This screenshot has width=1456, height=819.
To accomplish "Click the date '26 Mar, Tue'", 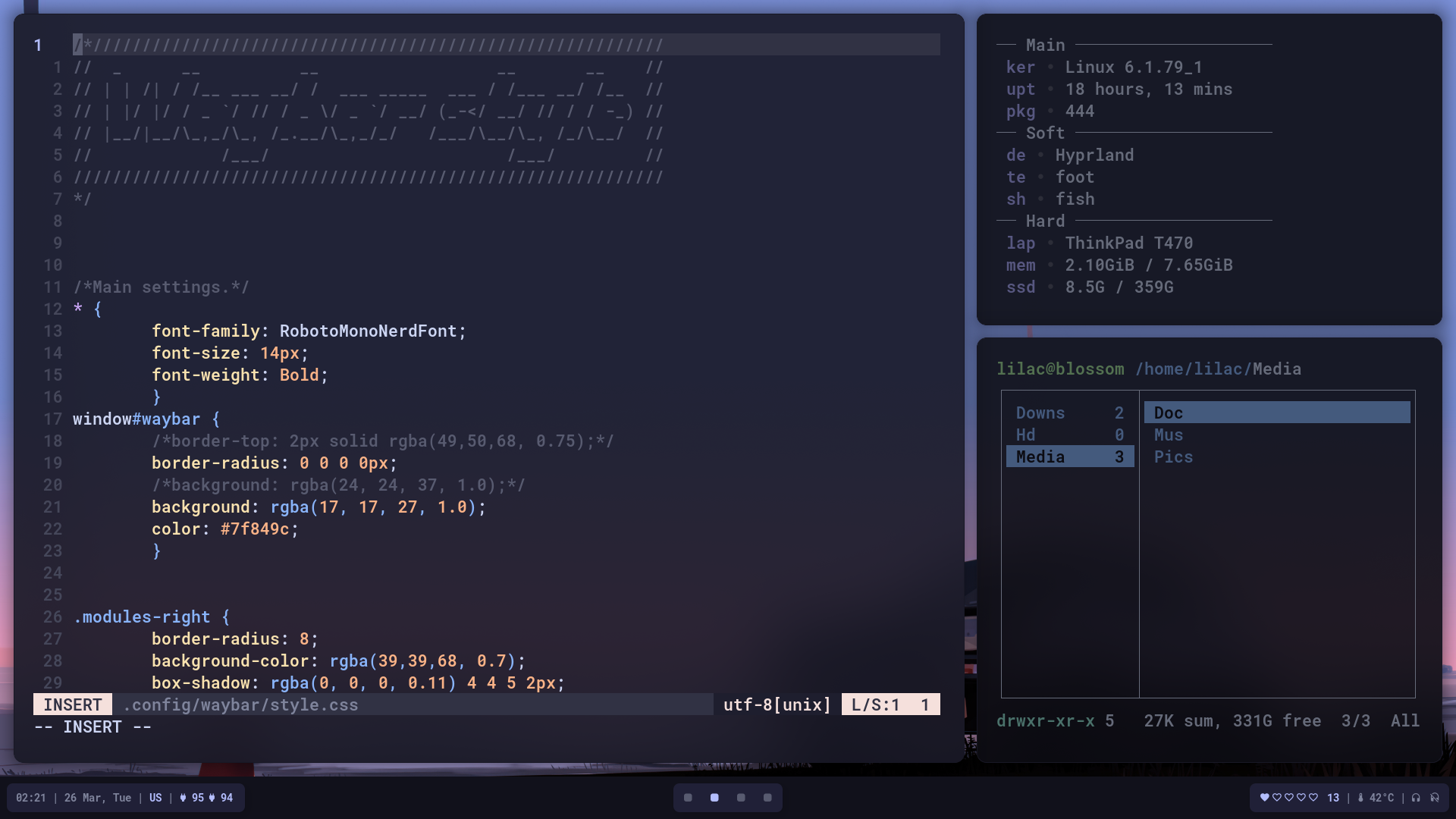I will click(98, 798).
